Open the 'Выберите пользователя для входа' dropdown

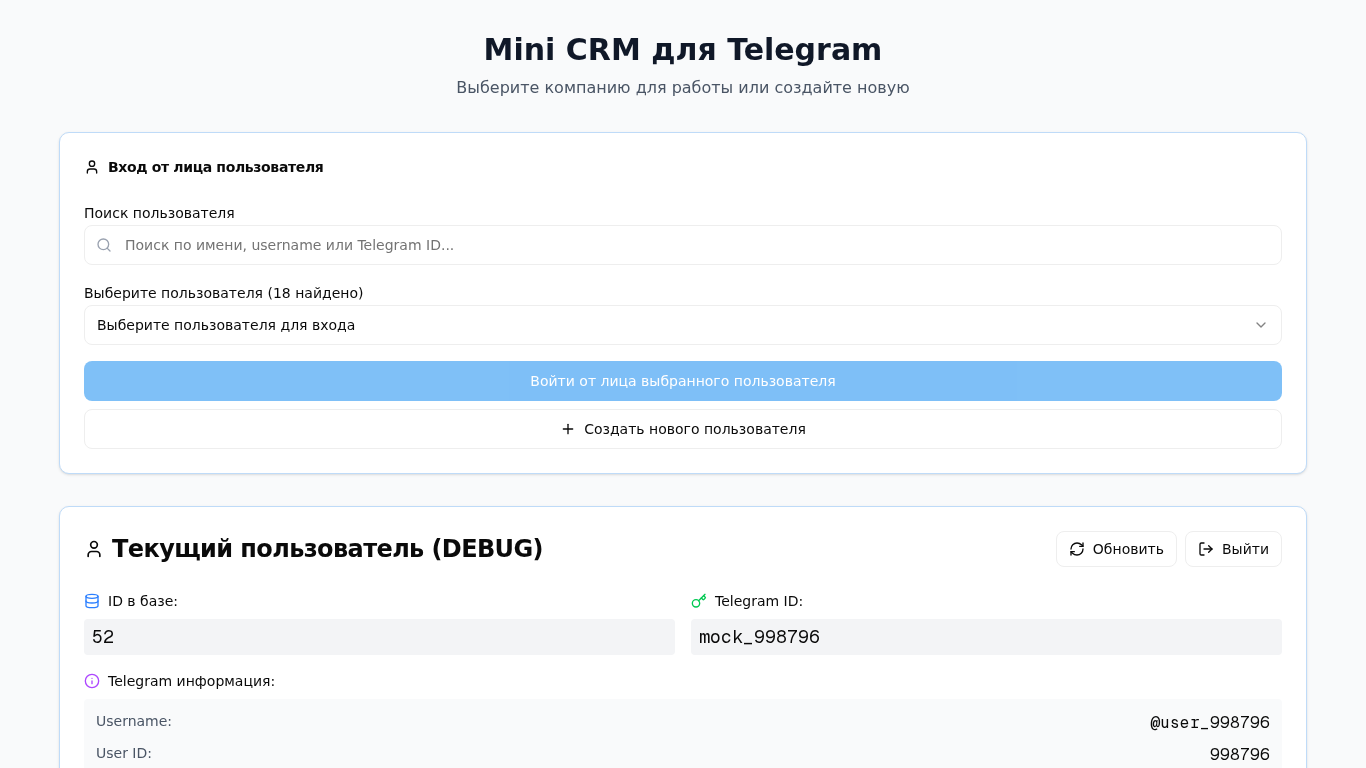point(683,325)
